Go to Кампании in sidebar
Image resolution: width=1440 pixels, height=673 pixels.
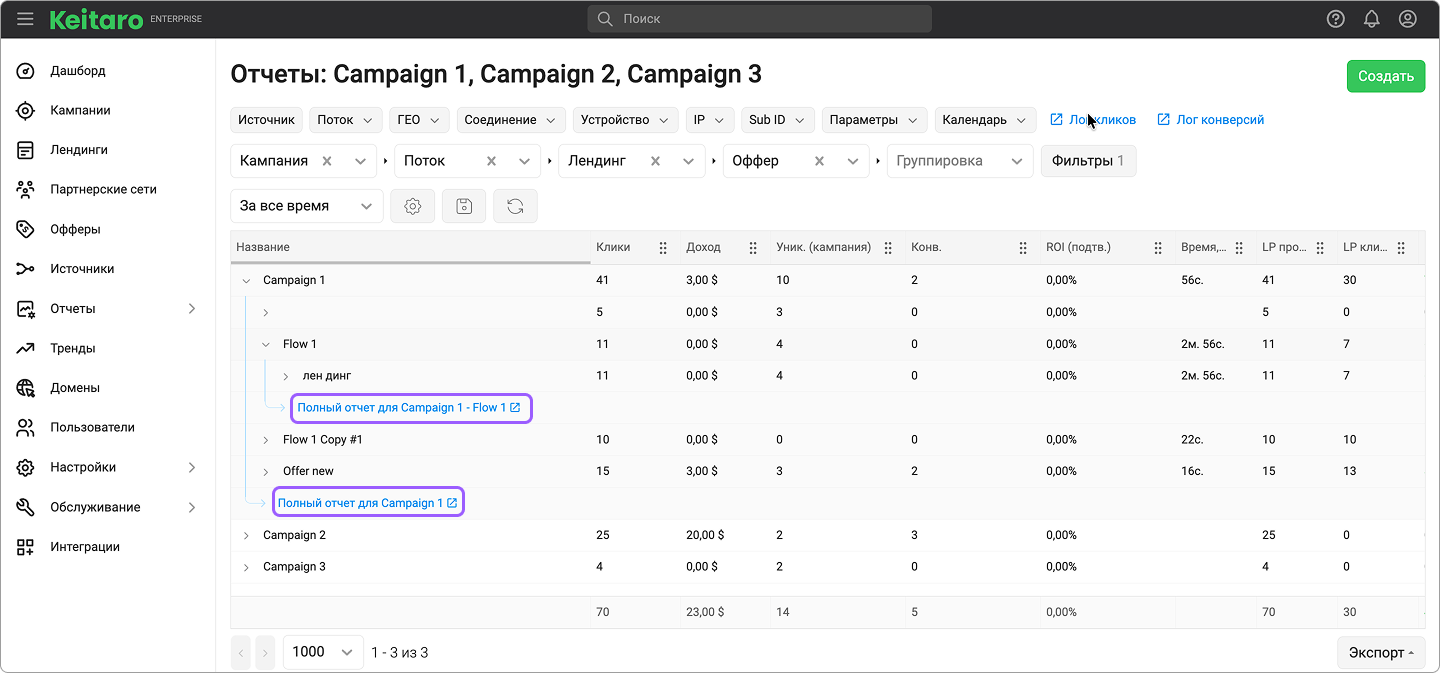click(80, 110)
